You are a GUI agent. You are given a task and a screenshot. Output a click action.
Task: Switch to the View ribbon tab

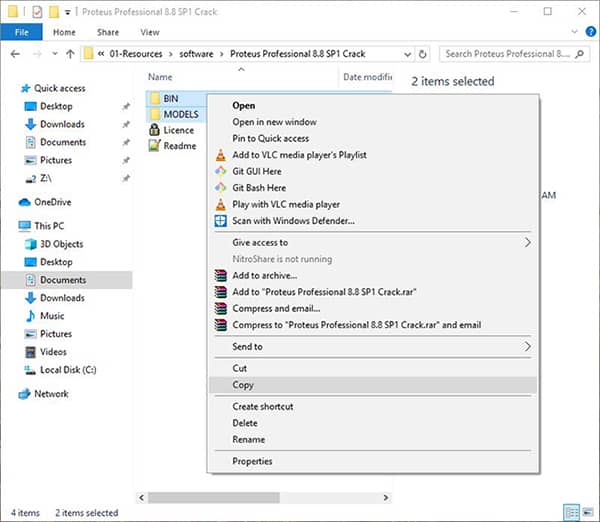coord(150,32)
